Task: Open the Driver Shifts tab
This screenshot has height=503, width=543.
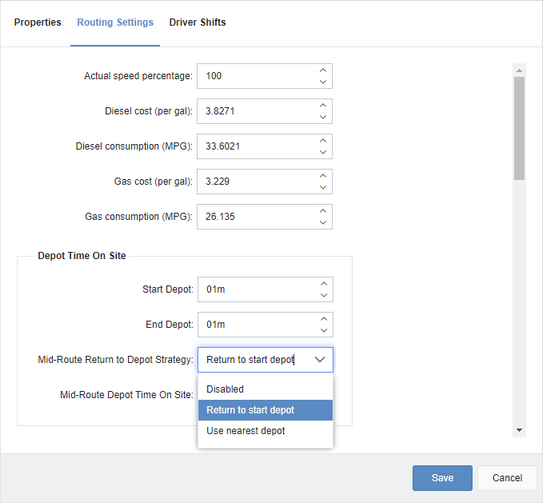Action: pyautogui.click(x=197, y=23)
